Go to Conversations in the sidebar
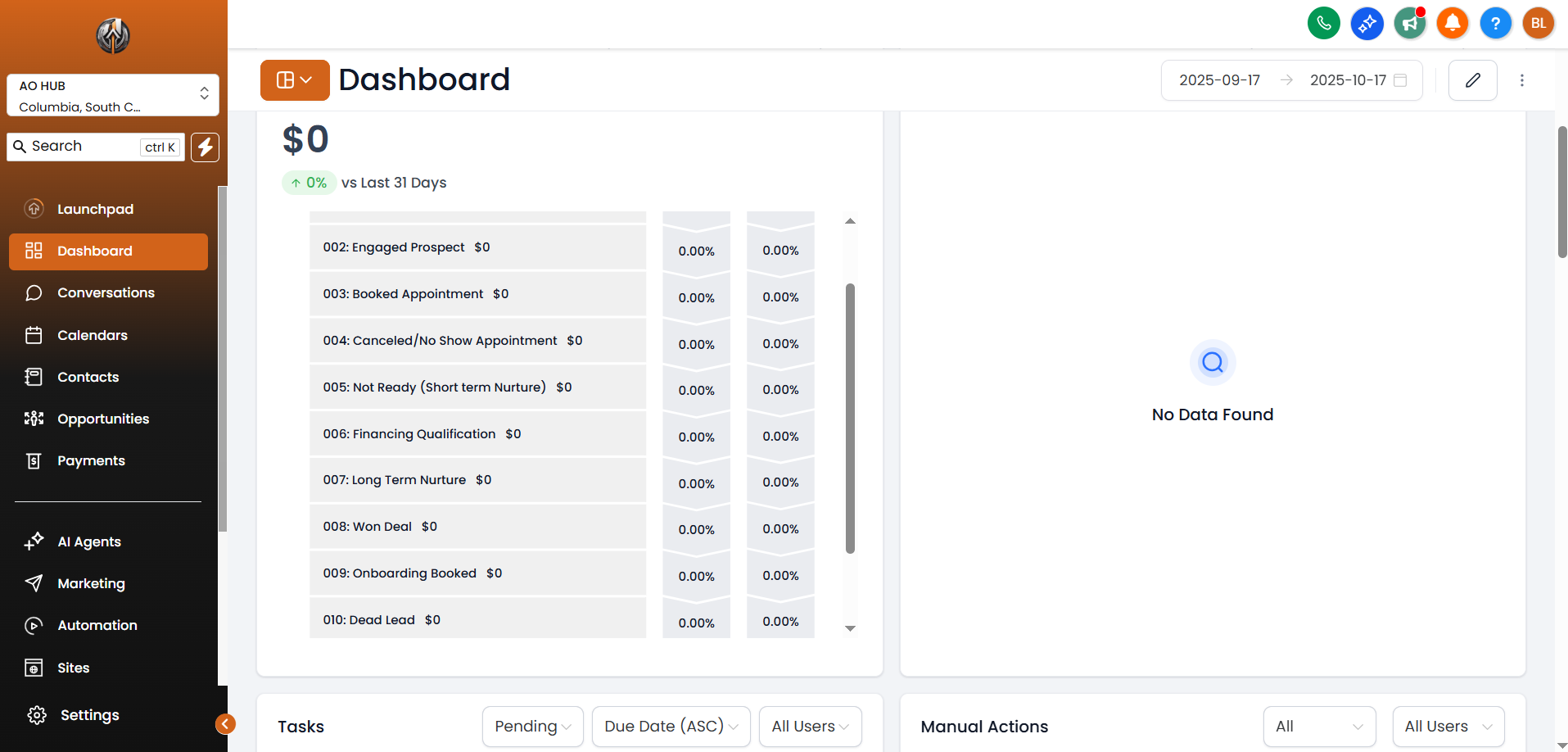Viewport: 1568px width, 752px height. (106, 293)
